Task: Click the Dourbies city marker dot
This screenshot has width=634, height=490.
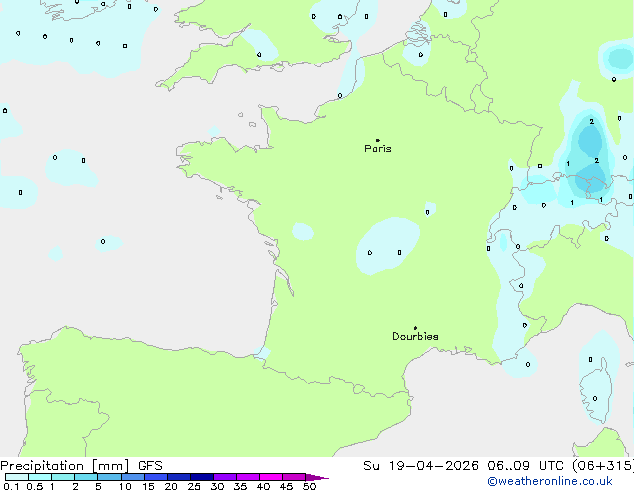Action: click(415, 328)
